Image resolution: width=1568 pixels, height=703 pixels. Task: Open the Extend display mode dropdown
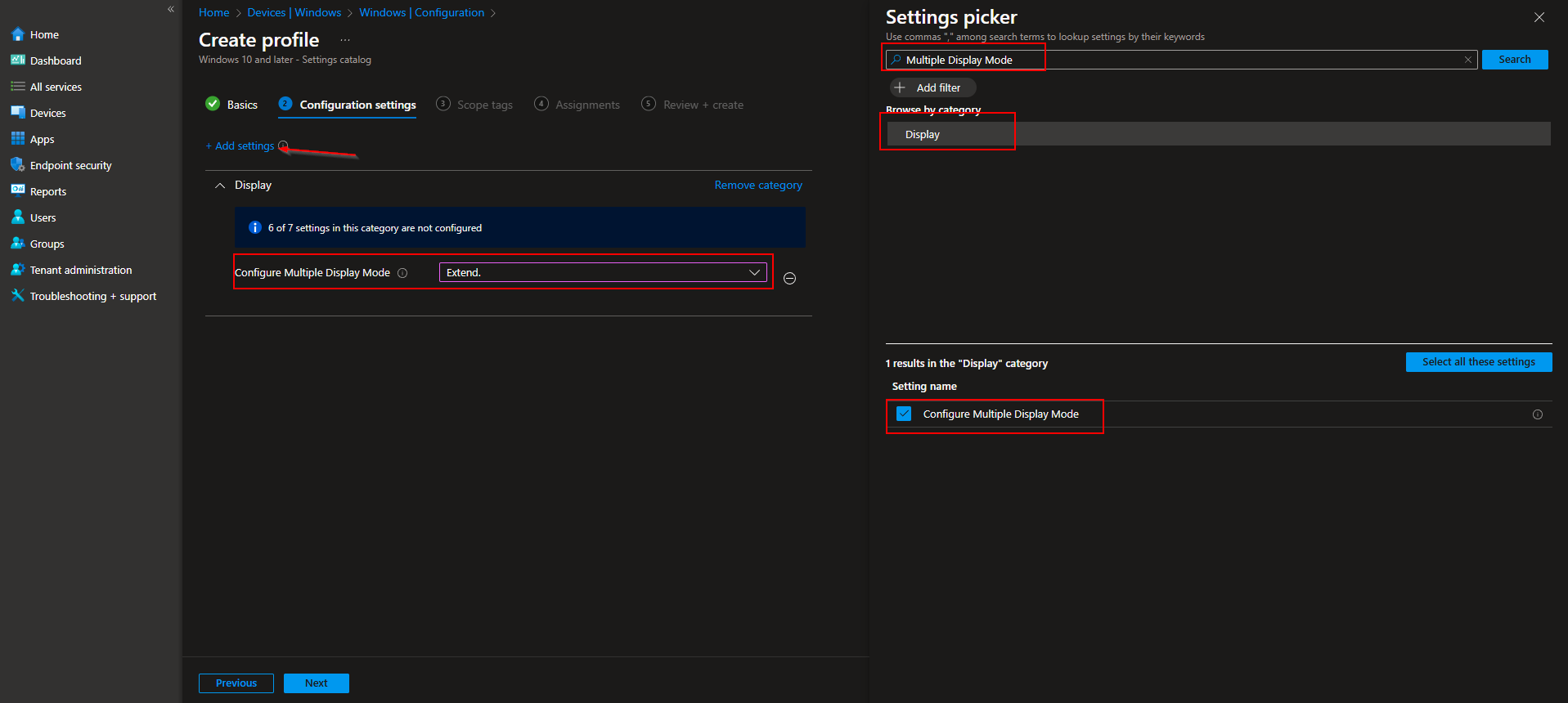click(x=603, y=272)
